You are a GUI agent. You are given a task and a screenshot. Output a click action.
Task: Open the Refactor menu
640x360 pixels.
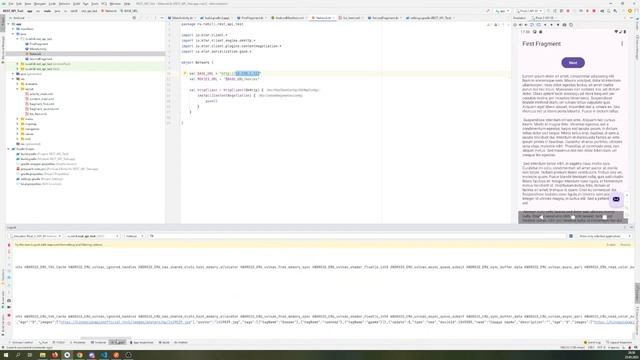point(64,4)
